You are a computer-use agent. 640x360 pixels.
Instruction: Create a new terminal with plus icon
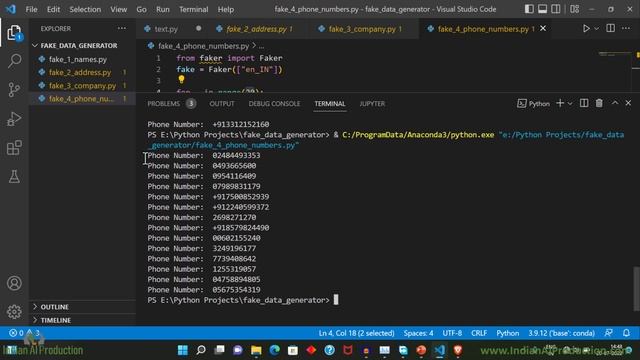560,103
